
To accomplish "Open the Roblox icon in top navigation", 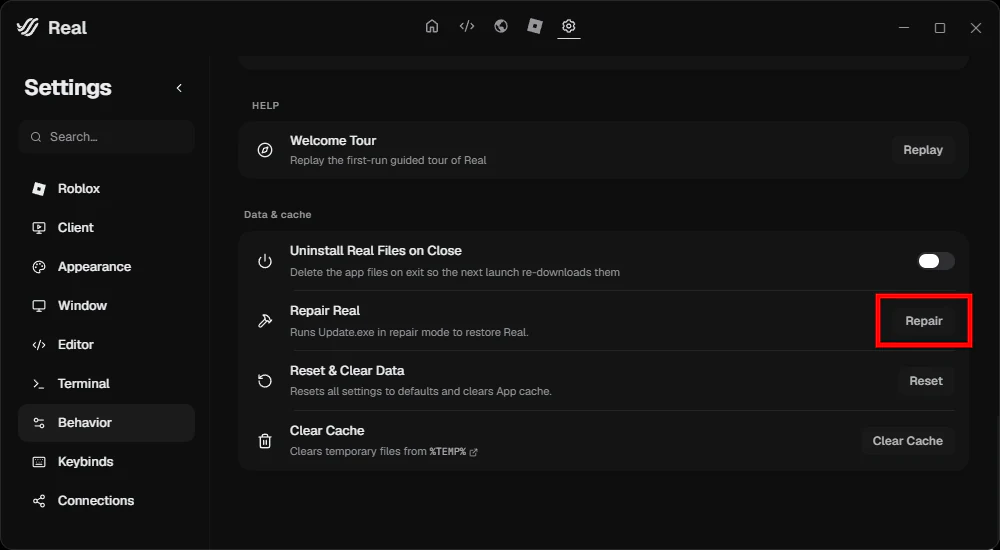I will coord(534,26).
